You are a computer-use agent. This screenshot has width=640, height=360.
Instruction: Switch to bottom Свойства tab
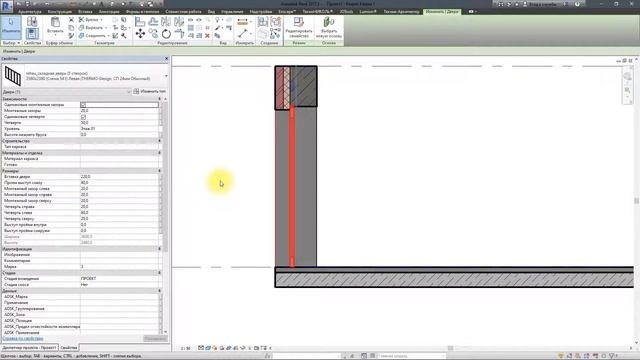[x=69, y=348]
